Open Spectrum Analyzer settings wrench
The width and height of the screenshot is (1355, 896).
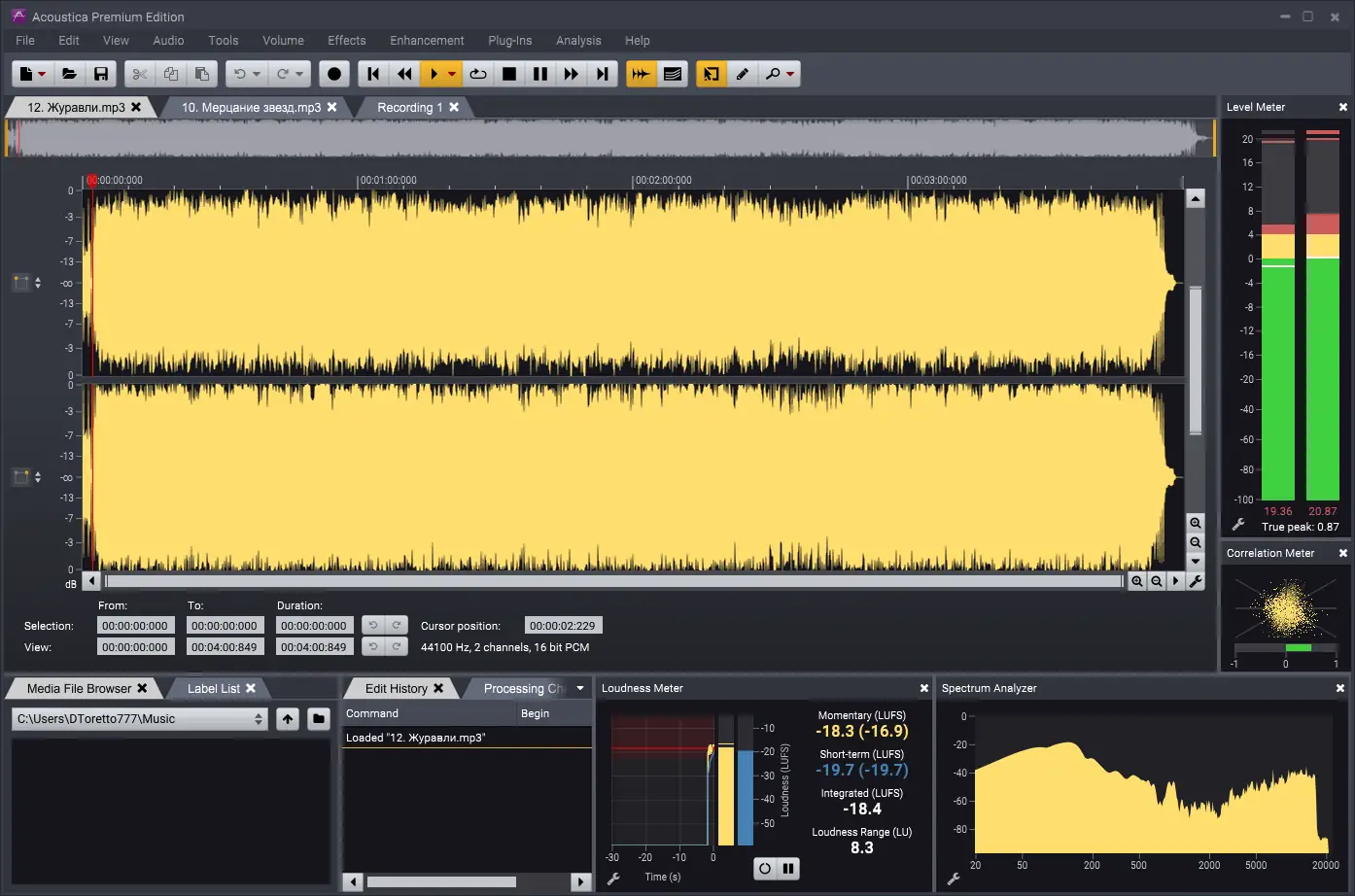pyautogui.click(x=954, y=879)
